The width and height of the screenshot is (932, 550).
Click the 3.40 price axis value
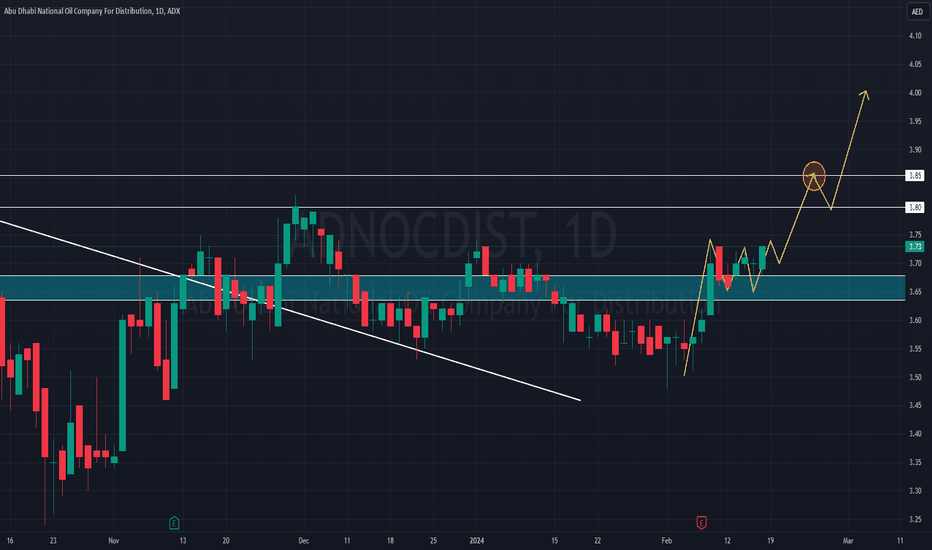(x=915, y=434)
